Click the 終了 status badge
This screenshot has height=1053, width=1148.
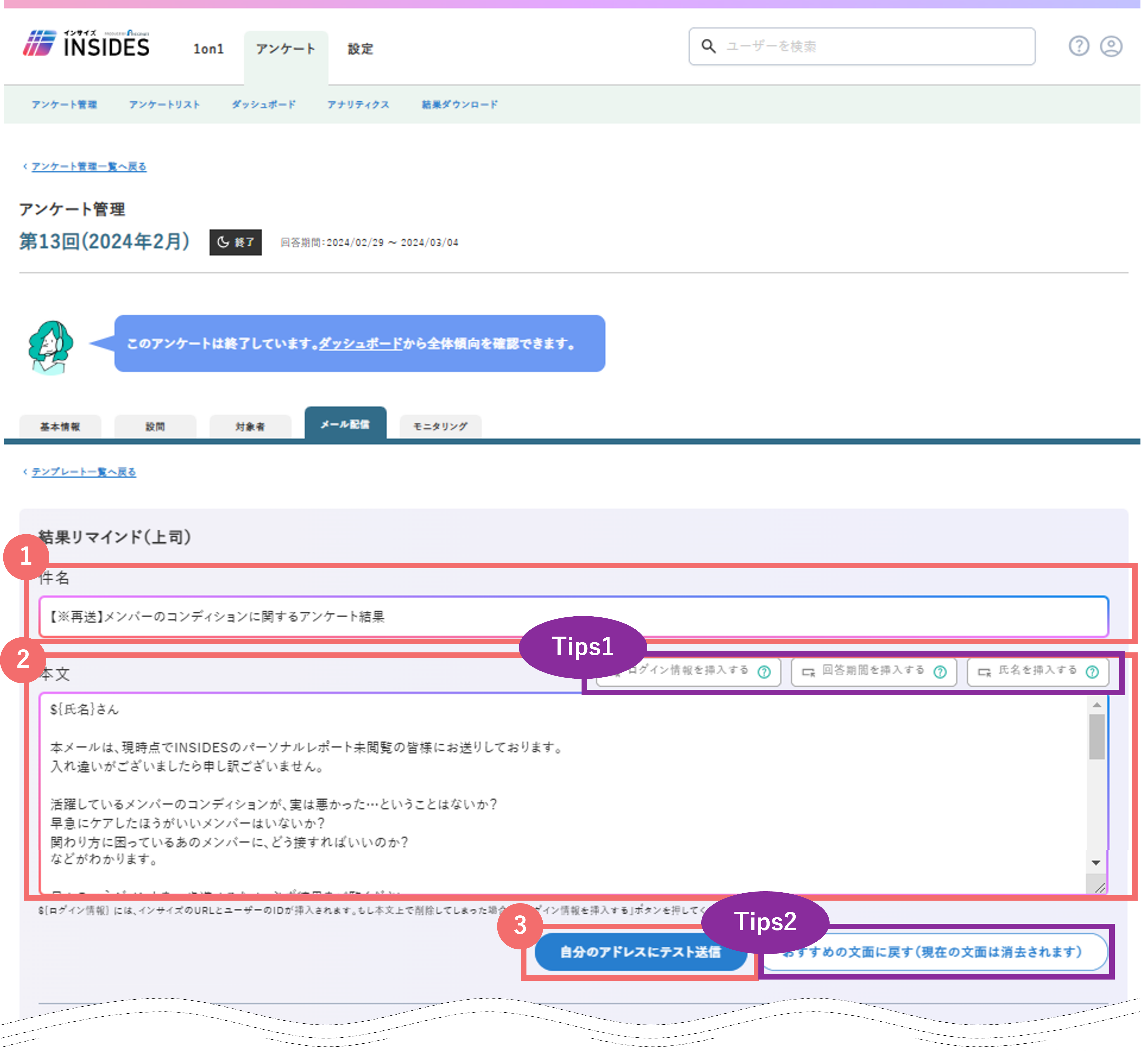pyautogui.click(x=235, y=243)
